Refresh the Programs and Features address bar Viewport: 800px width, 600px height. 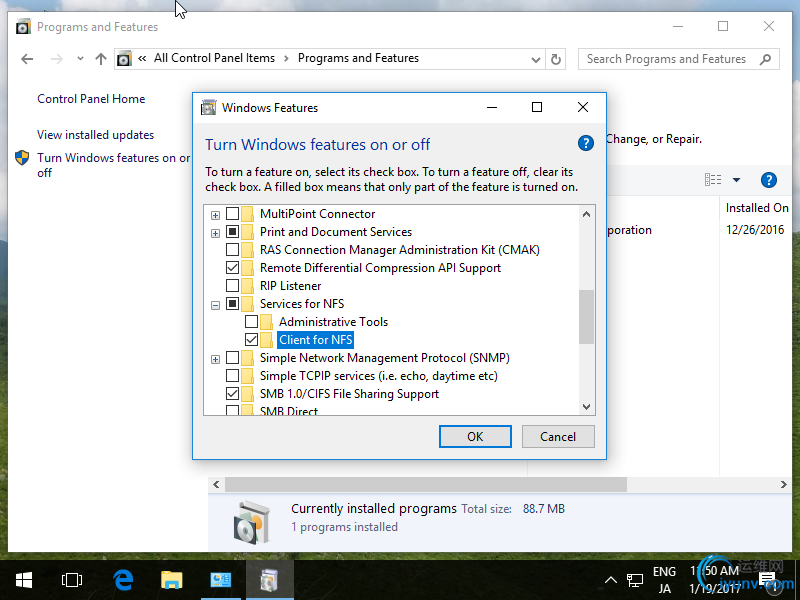coord(556,59)
